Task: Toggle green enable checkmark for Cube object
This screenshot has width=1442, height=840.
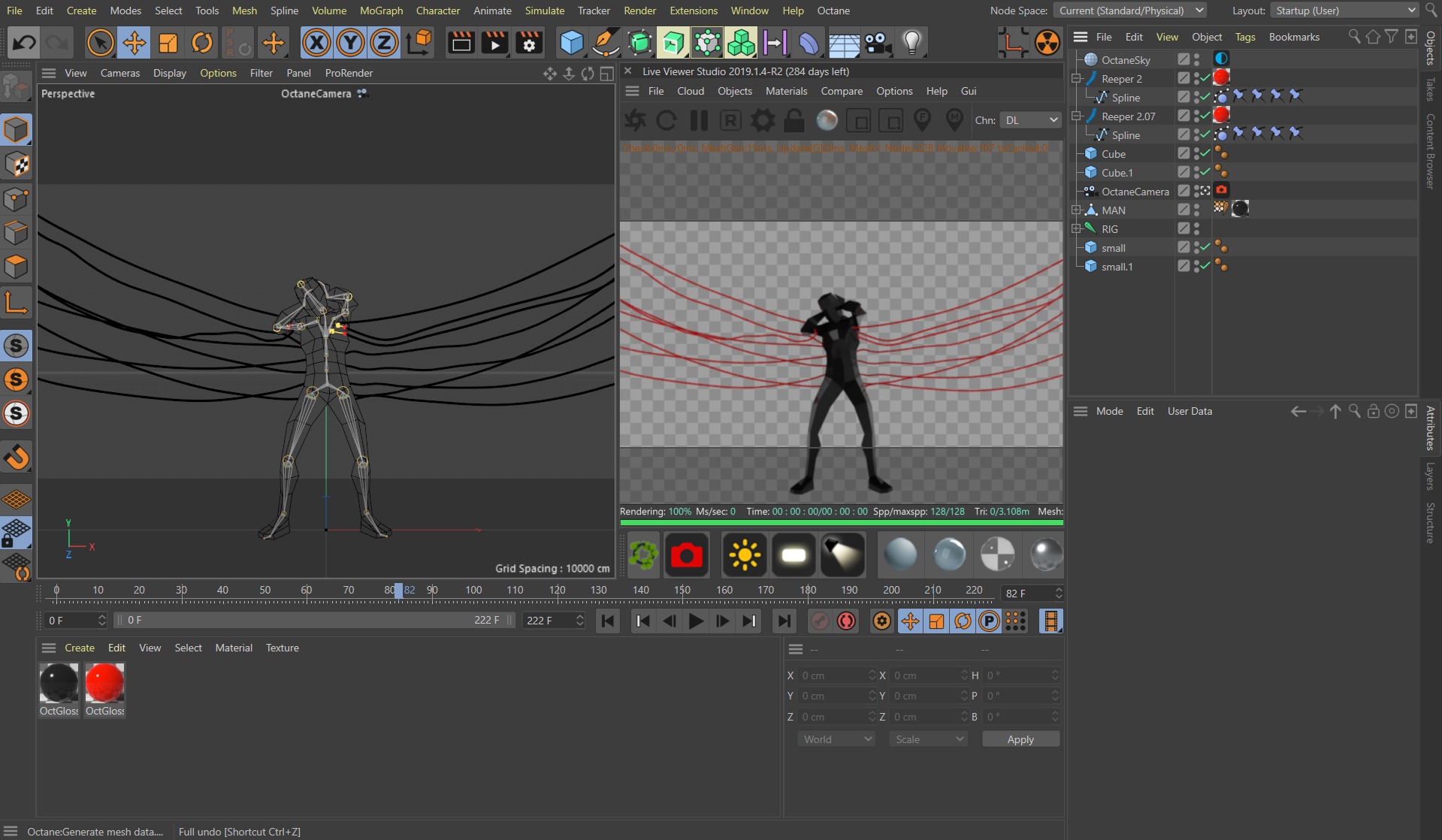Action: (1205, 153)
